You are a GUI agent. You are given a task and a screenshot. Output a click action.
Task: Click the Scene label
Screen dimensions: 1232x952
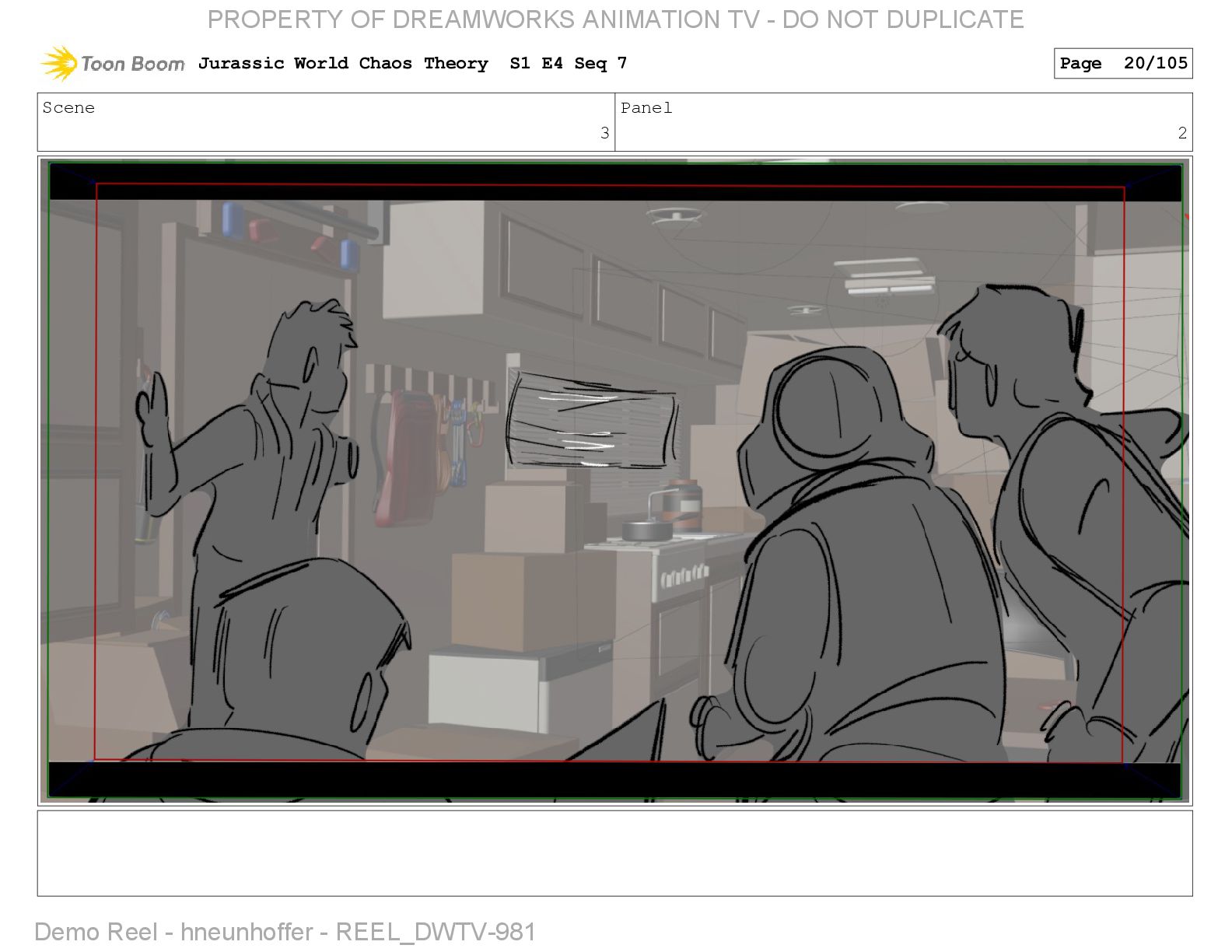[x=68, y=108]
